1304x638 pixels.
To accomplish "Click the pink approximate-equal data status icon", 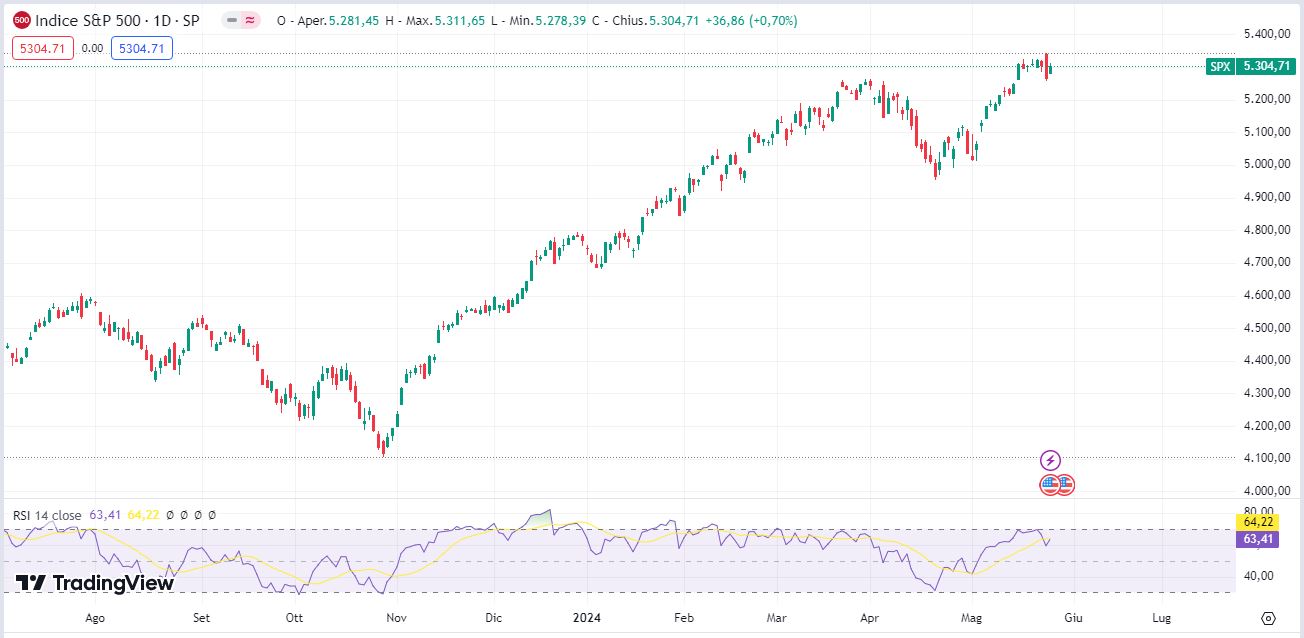I will coord(250,20).
